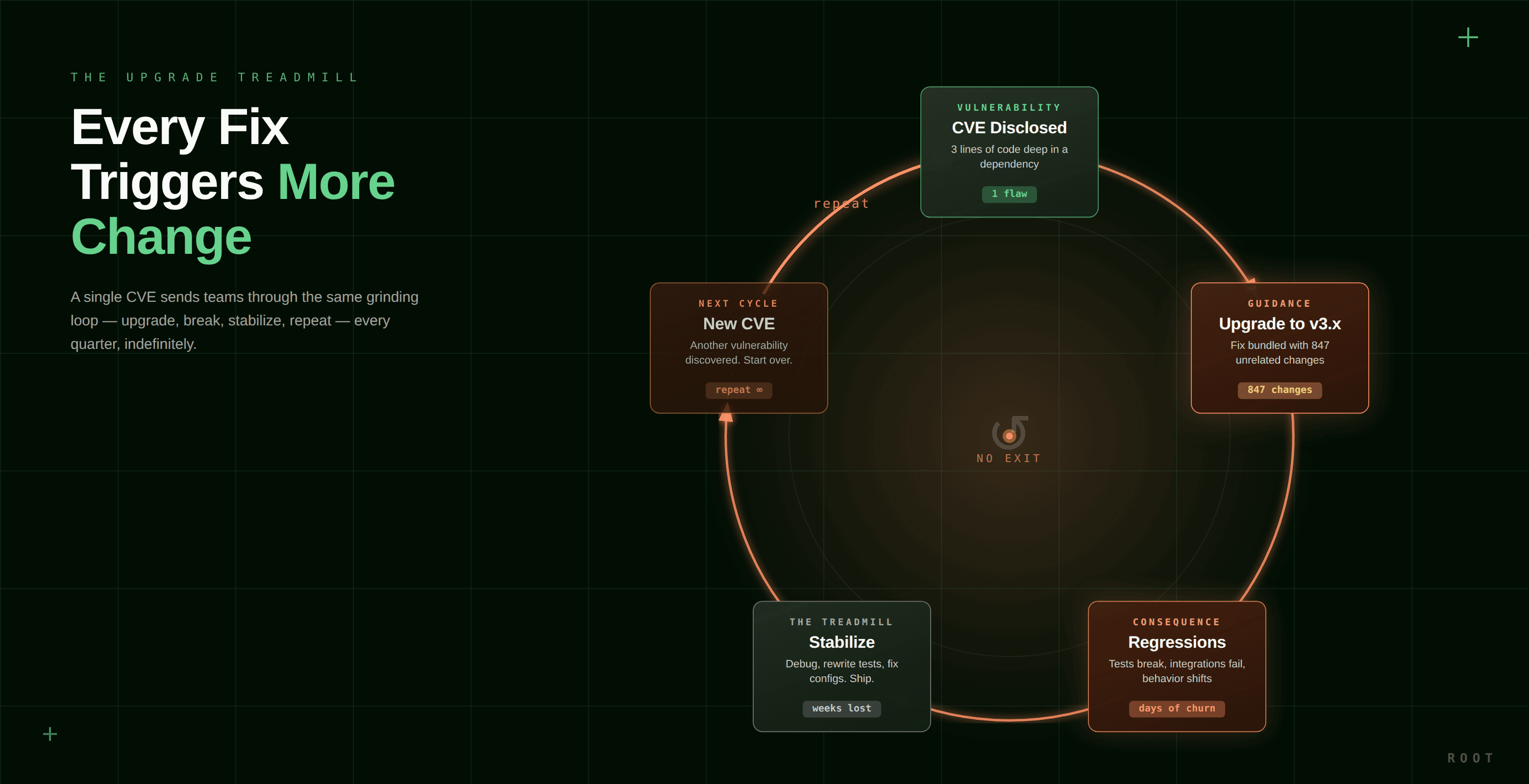Click the "repeat" label on the arc

[x=841, y=203]
